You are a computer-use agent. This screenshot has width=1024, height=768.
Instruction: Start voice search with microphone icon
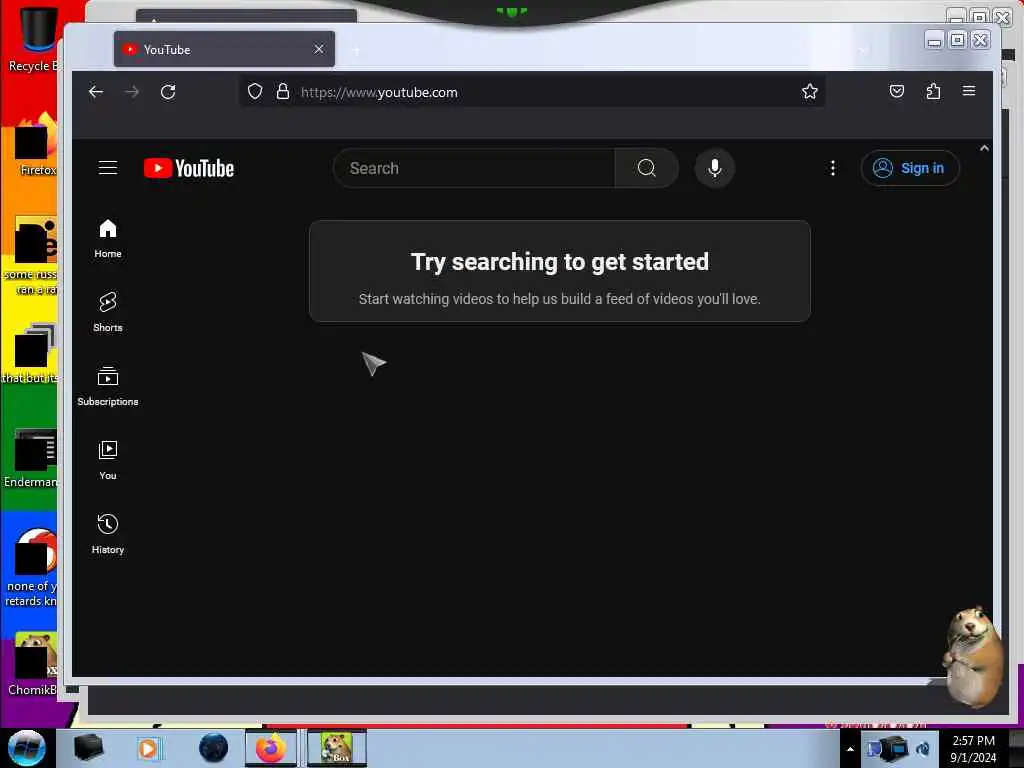tap(714, 168)
